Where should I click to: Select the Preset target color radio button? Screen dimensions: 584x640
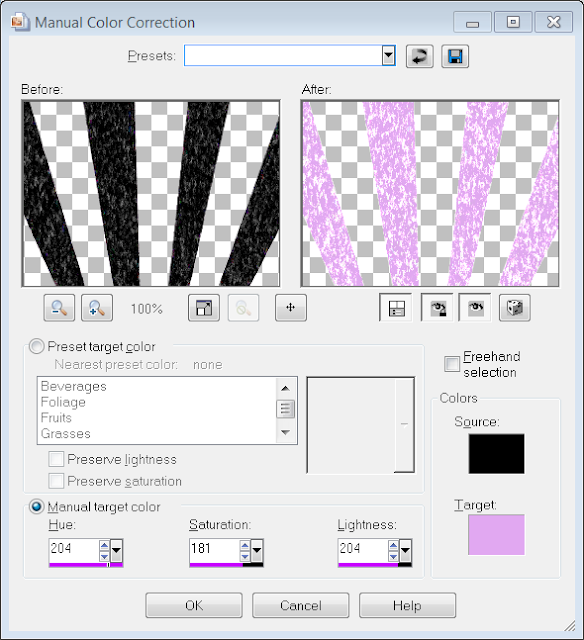click(36, 347)
